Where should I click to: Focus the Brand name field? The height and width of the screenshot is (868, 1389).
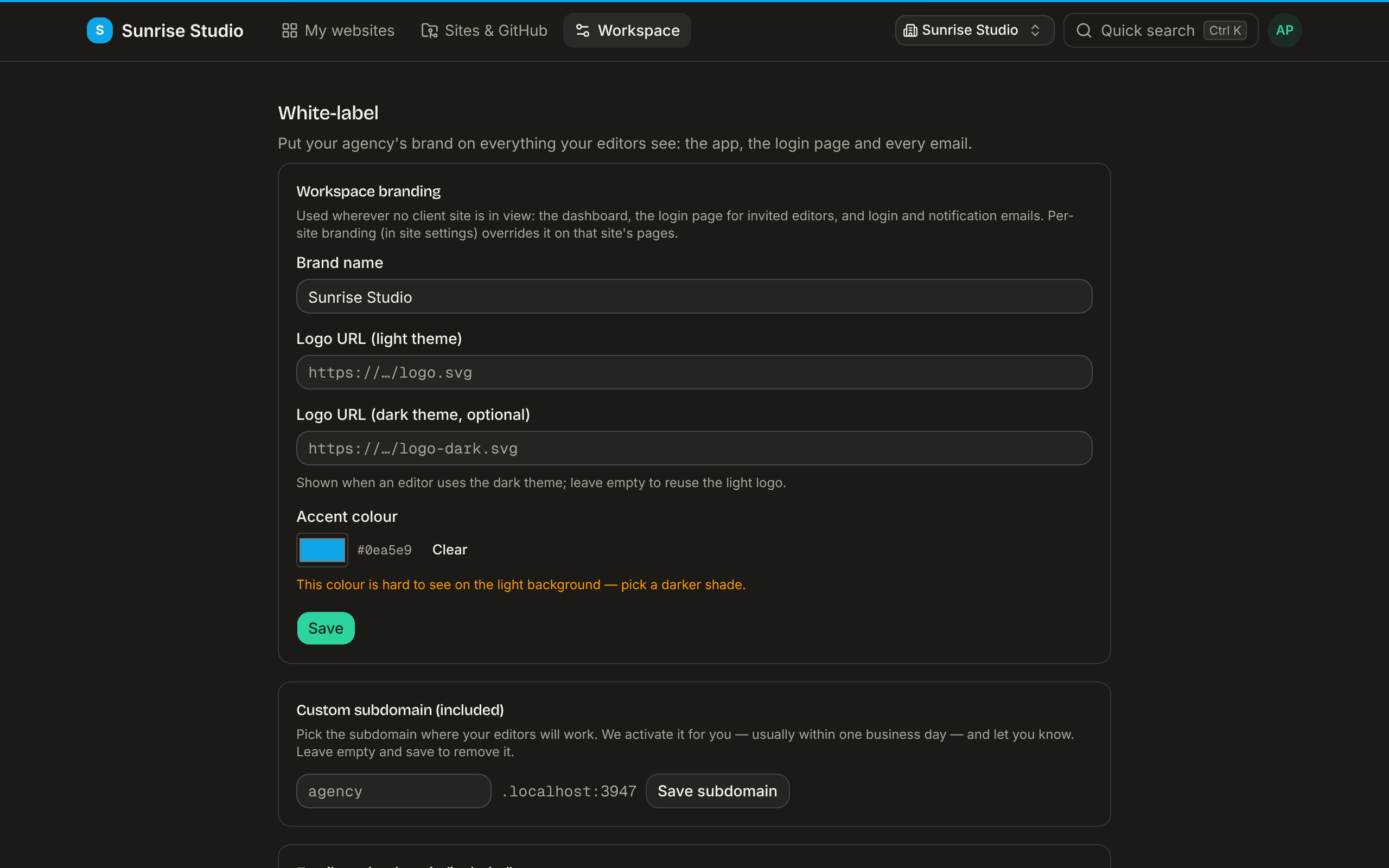(x=694, y=297)
